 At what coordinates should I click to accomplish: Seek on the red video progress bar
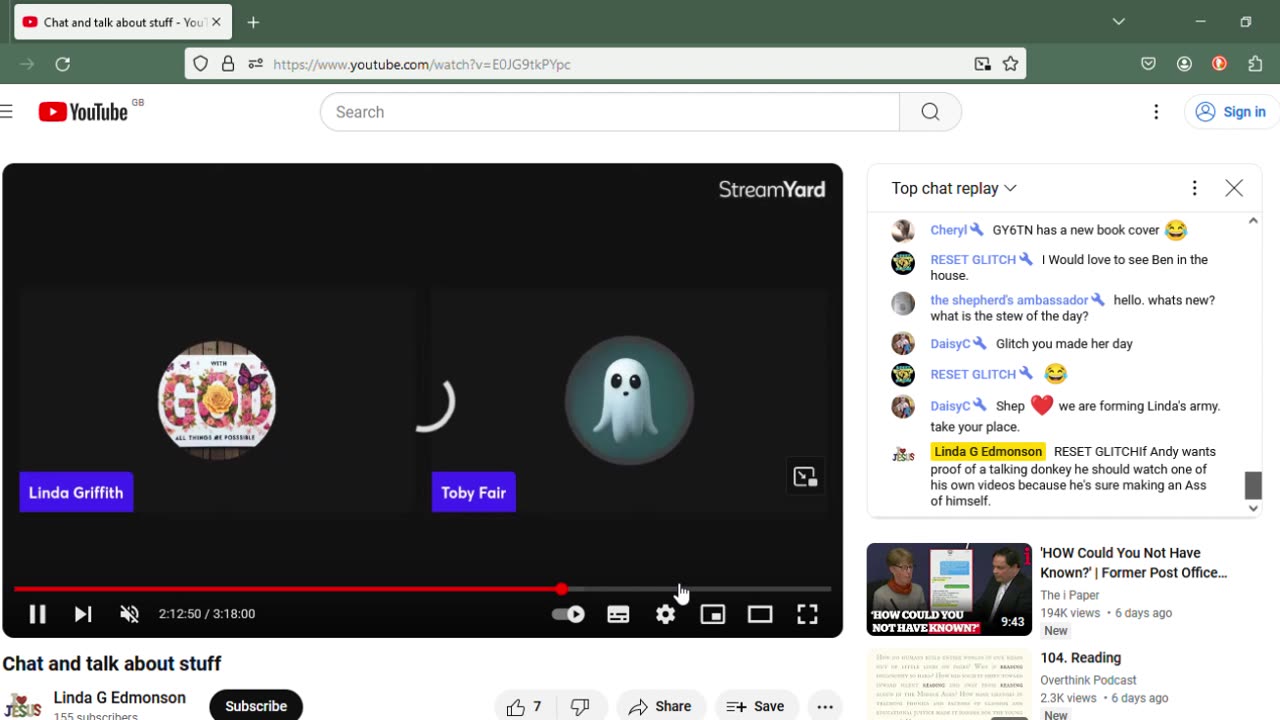[x=422, y=589]
